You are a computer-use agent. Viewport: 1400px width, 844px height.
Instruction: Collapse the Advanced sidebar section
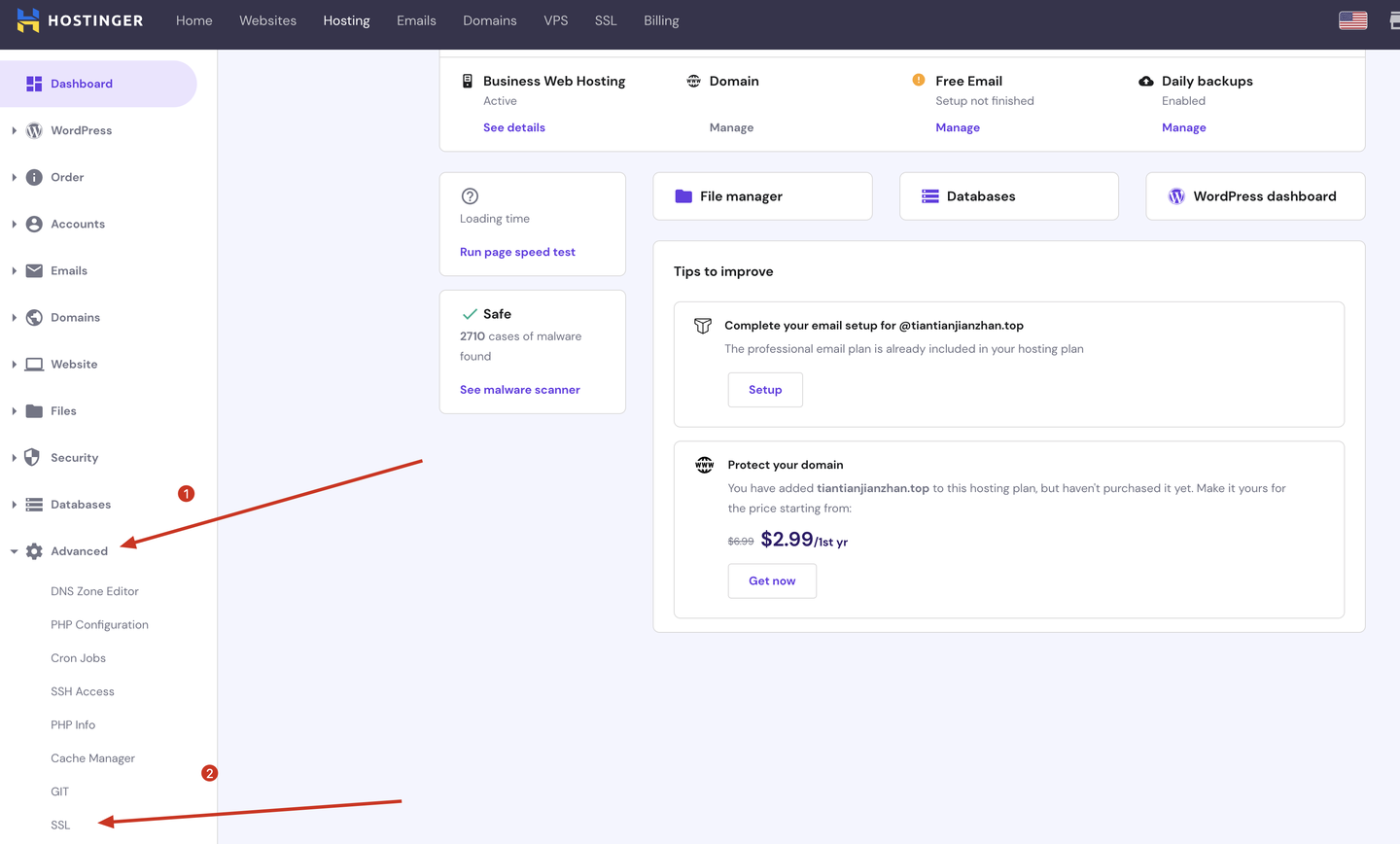pos(14,551)
